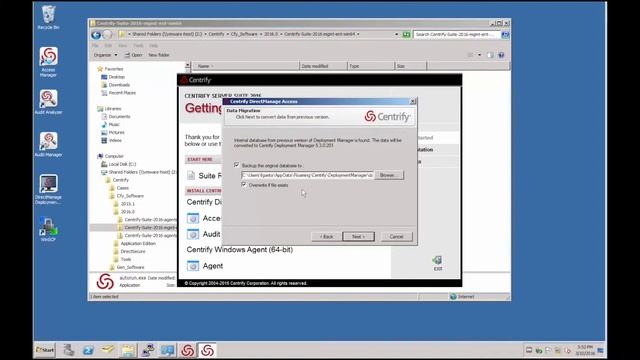The width and height of the screenshot is (640, 360).
Task: Toggle Backup the original database checkbox
Action: [237, 165]
